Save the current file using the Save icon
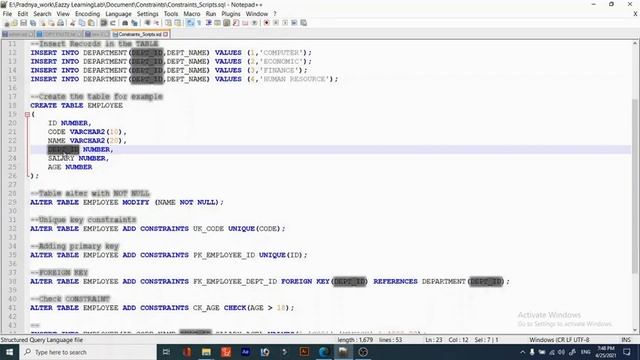The height and width of the screenshot is (360, 640). tap(24, 23)
